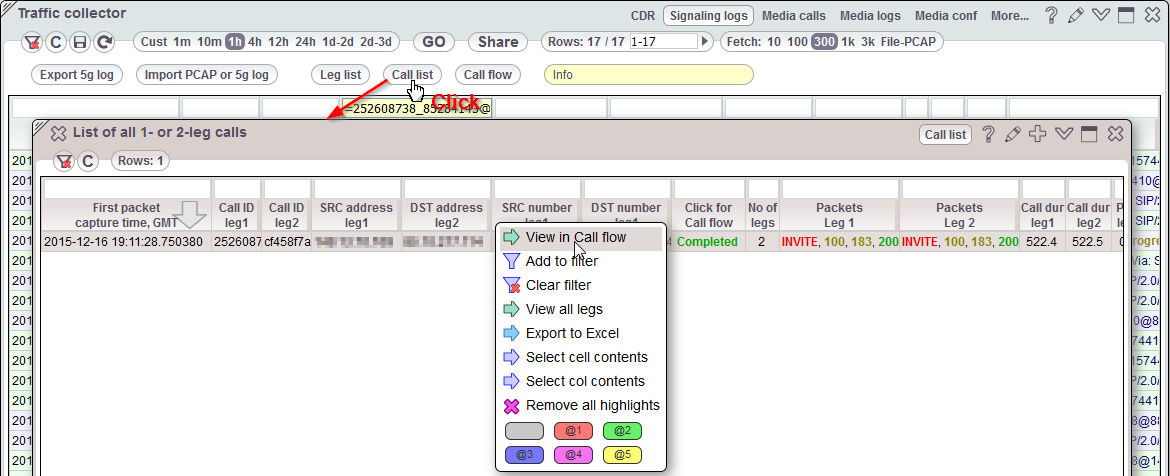Open help question mark in Traffic collector
Image resolution: width=1170 pixels, height=476 pixels.
coord(1052,15)
